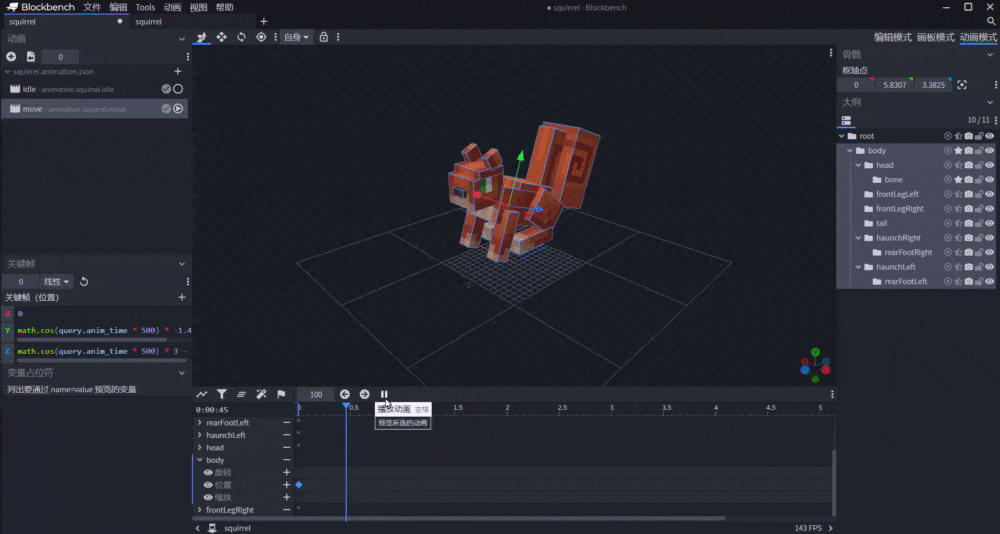Pause the animation playback
The image size is (1000, 534).
(x=384, y=394)
